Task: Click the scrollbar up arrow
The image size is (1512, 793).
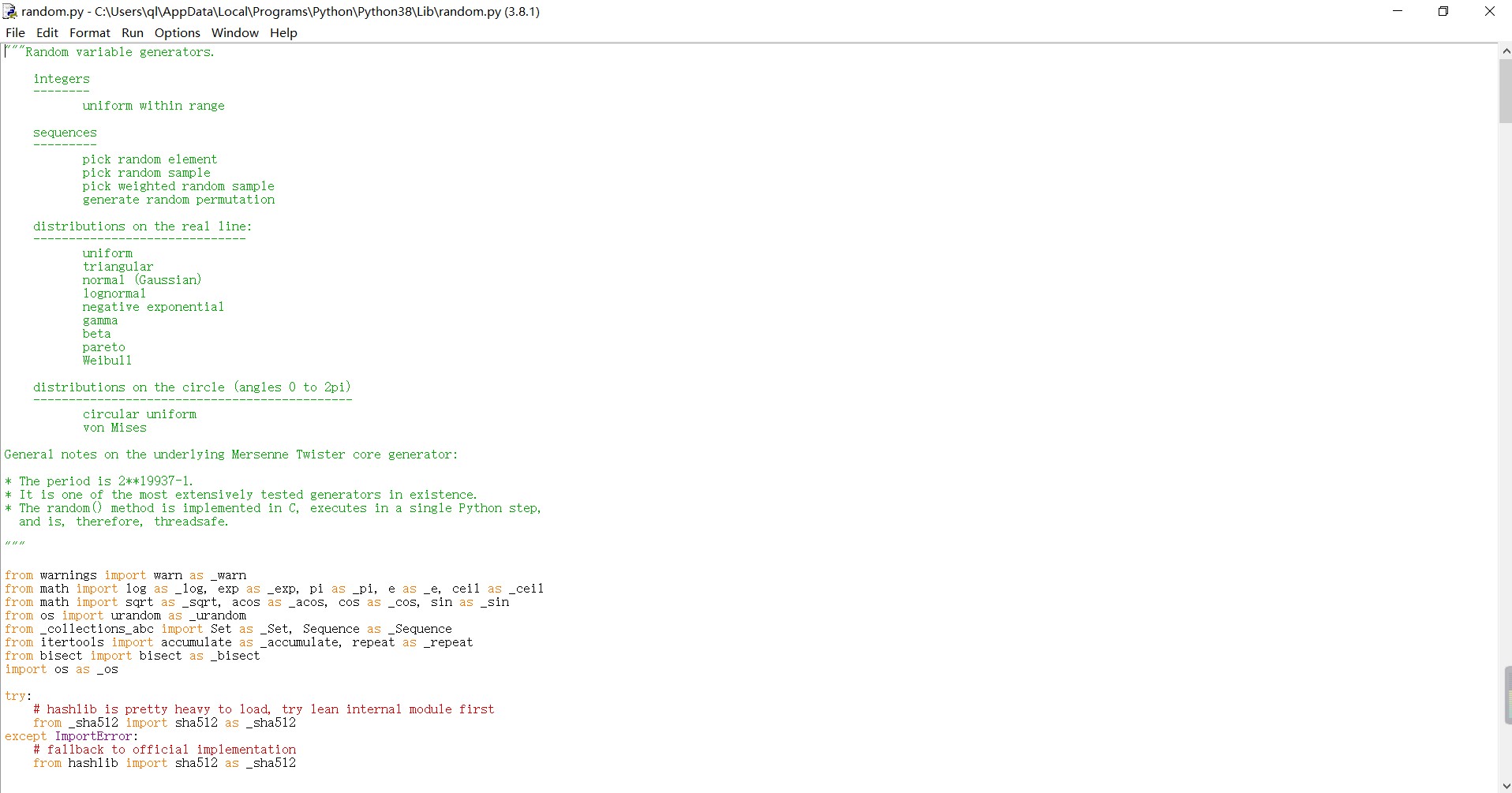Action: [1505, 50]
